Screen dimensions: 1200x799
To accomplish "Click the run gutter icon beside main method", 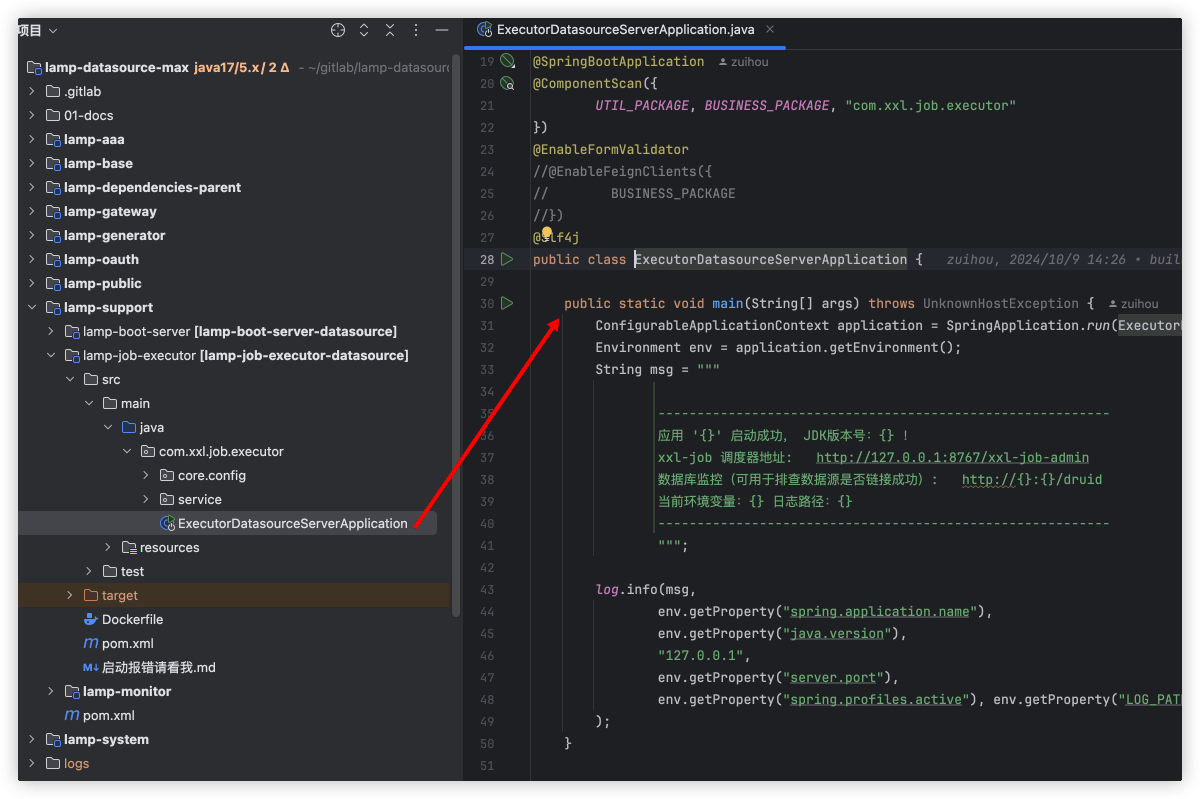I will (507, 303).
